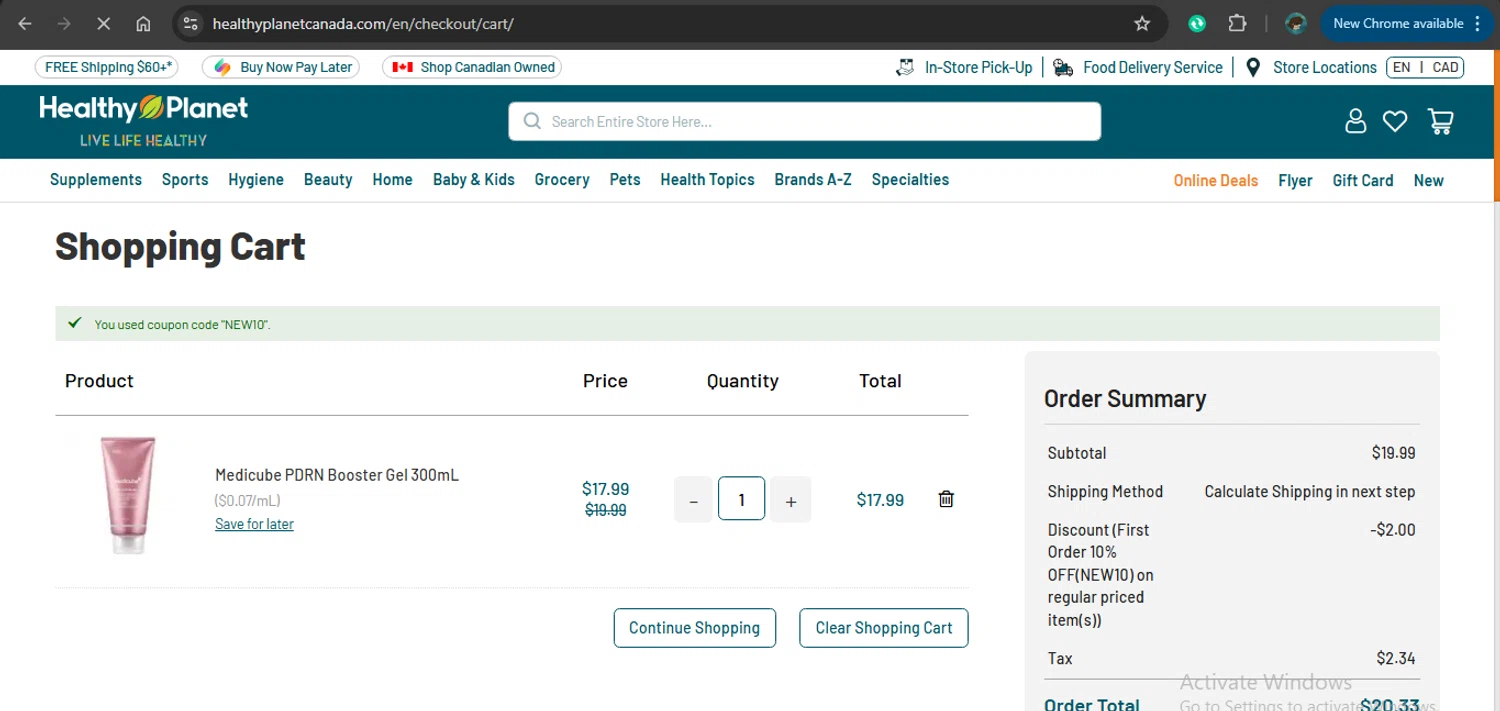This screenshot has height=711, width=1500.
Task: Open wishlist heart icon
Action: pos(1395,121)
